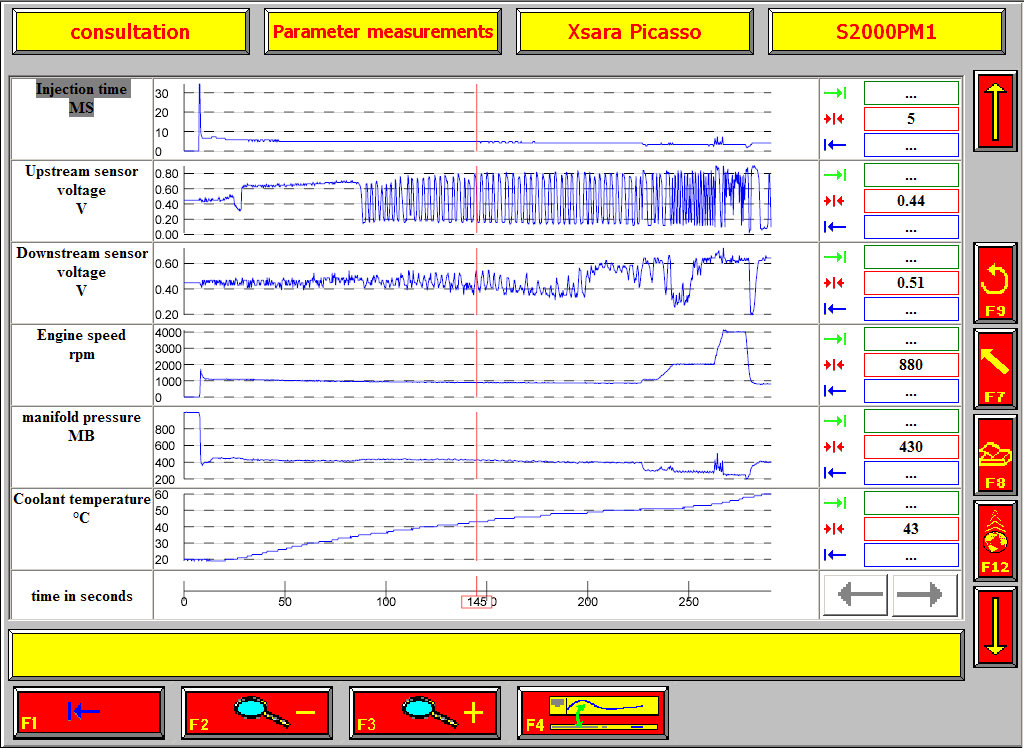Select the Upstream sensor voltage label
The width and height of the screenshot is (1024, 748).
[82, 190]
